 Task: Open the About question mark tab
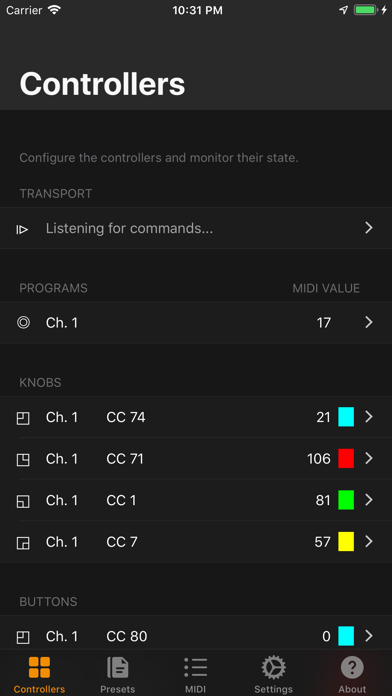(352, 674)
